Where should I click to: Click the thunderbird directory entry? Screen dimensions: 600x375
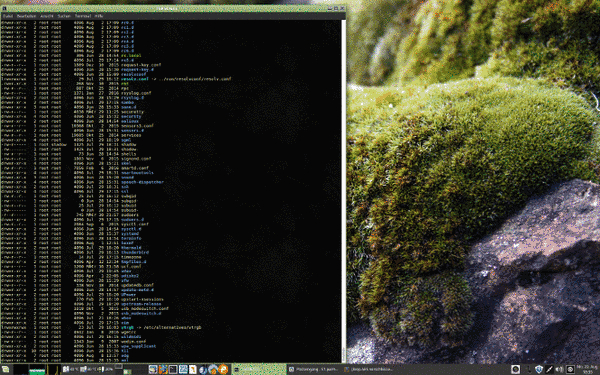(135, 252)
